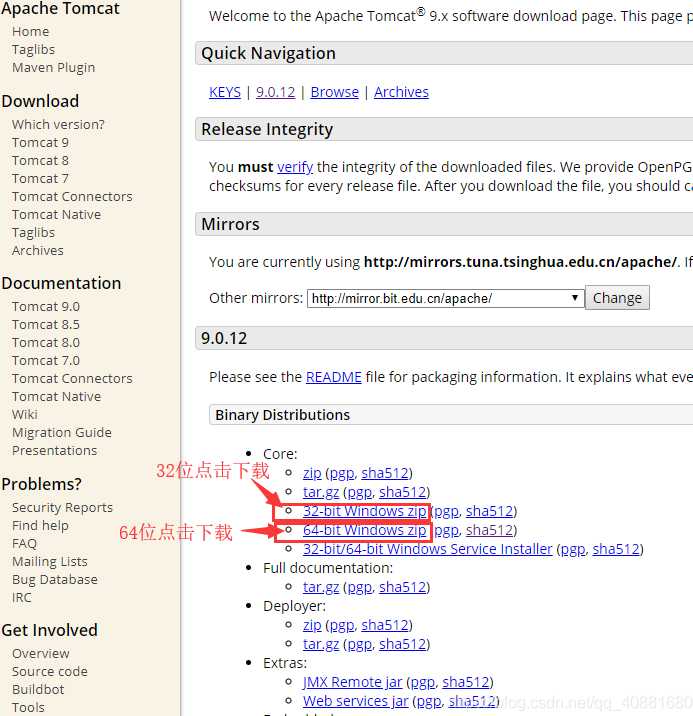Open Presentations sidebar link
Screen dimensions: 693x716
(x=54, y=451)
